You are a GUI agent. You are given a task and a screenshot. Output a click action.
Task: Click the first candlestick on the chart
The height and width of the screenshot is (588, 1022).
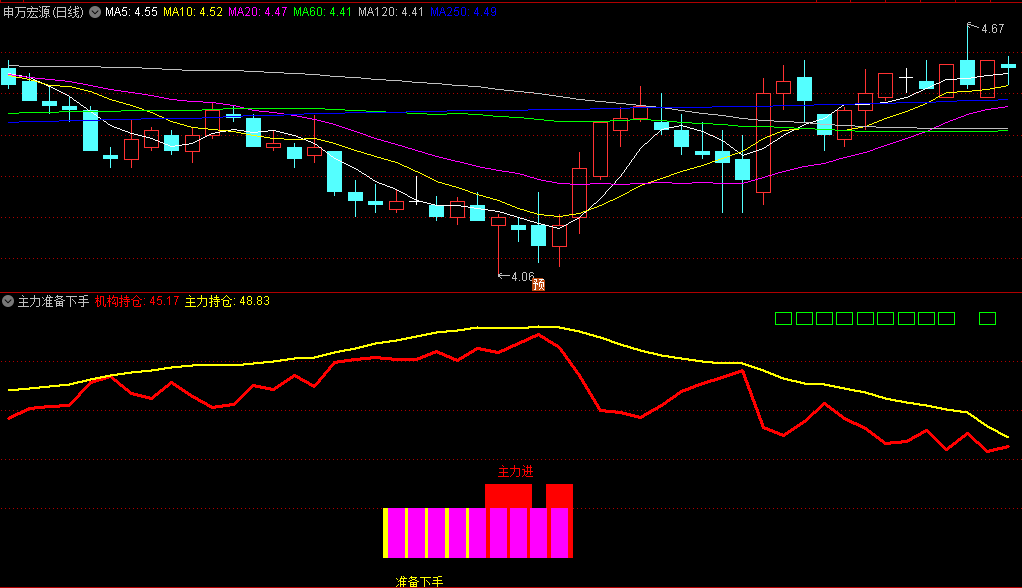coord(8,76)
